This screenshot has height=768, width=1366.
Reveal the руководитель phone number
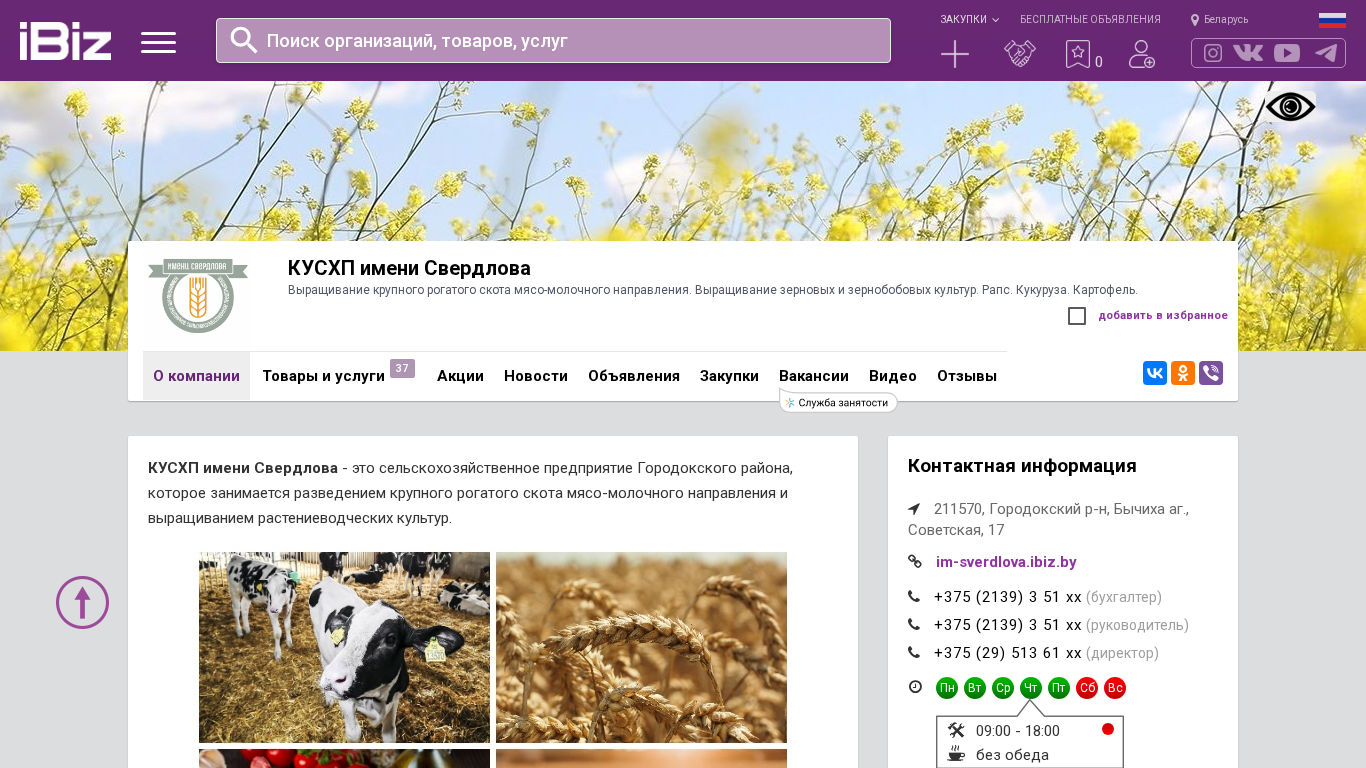point(1008,625)
